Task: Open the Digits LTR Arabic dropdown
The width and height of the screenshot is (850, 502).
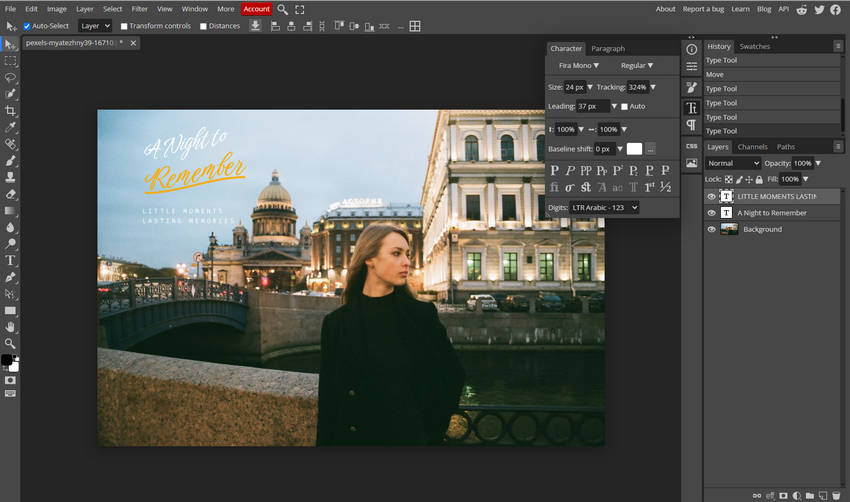Action: tap(604, 208)
